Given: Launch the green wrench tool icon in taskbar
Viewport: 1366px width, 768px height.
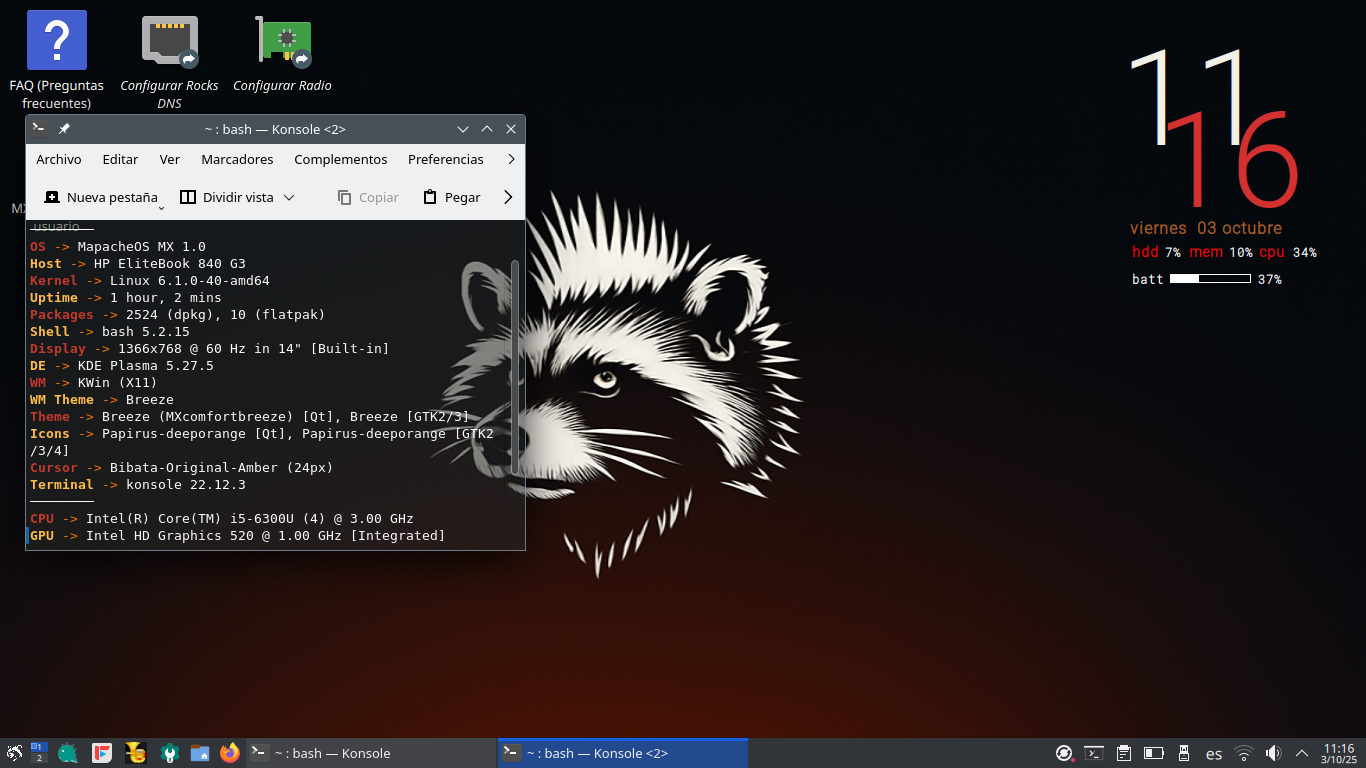Looking at the screenshot, I should [x=170, y=753].
